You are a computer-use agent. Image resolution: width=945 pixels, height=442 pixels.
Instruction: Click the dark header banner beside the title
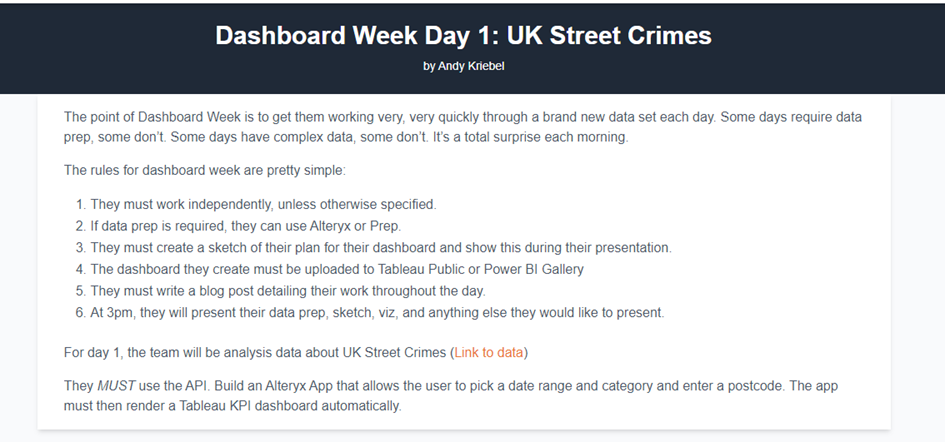[832, 48]
